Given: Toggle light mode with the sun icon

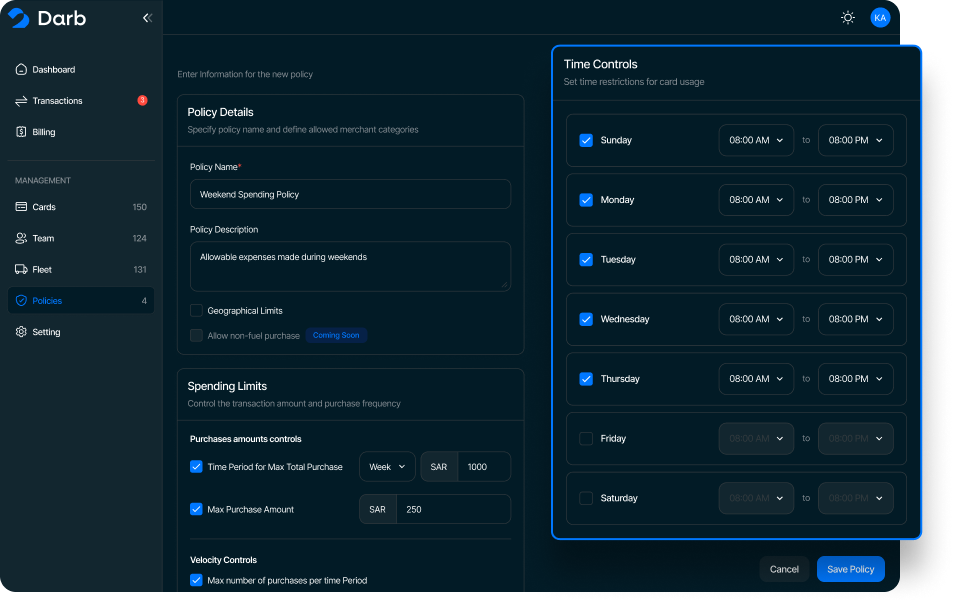Looking at the screenshot, I should (x=848, y=18).
